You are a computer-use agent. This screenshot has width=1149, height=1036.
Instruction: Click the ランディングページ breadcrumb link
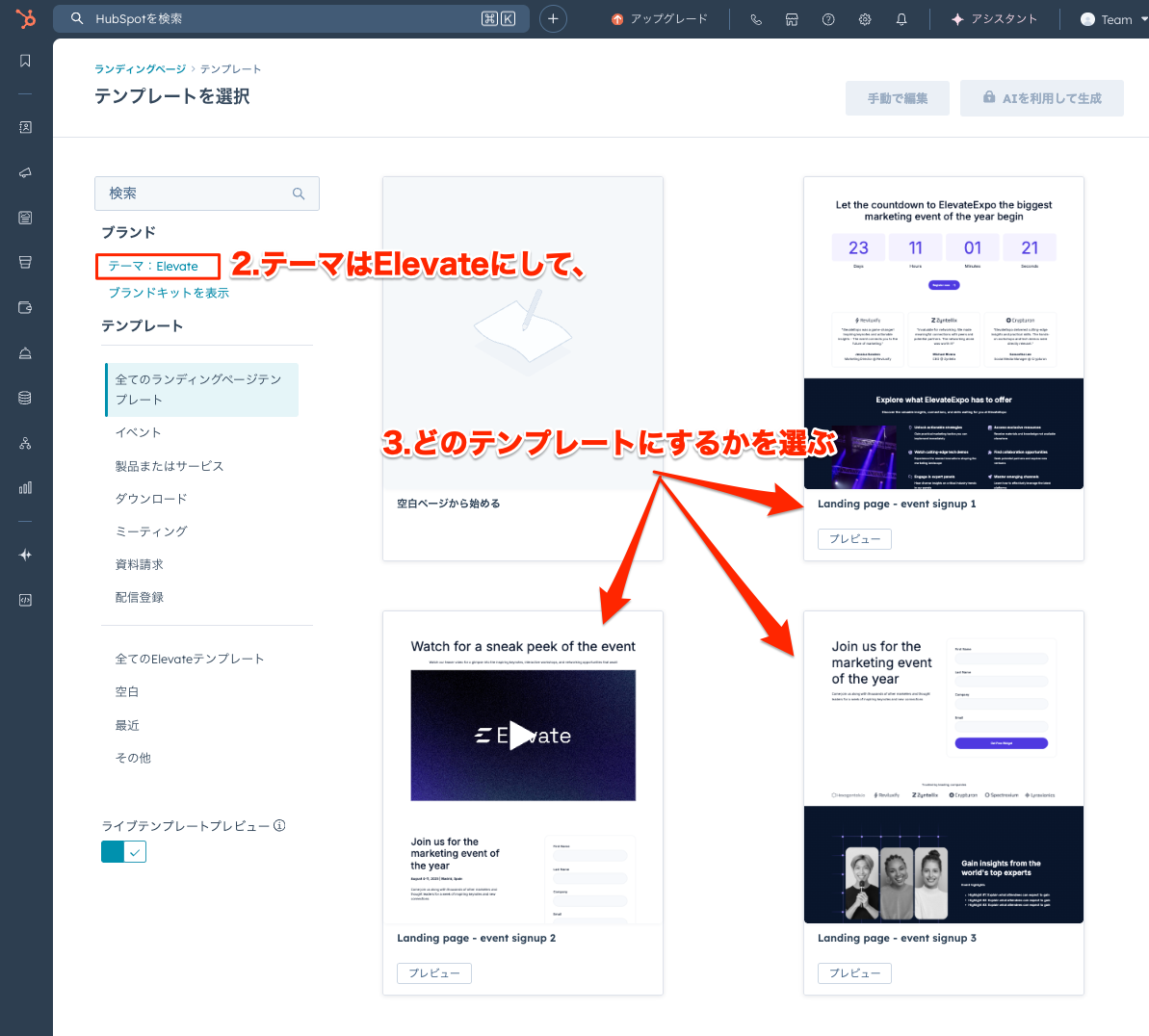click(140, 69)
